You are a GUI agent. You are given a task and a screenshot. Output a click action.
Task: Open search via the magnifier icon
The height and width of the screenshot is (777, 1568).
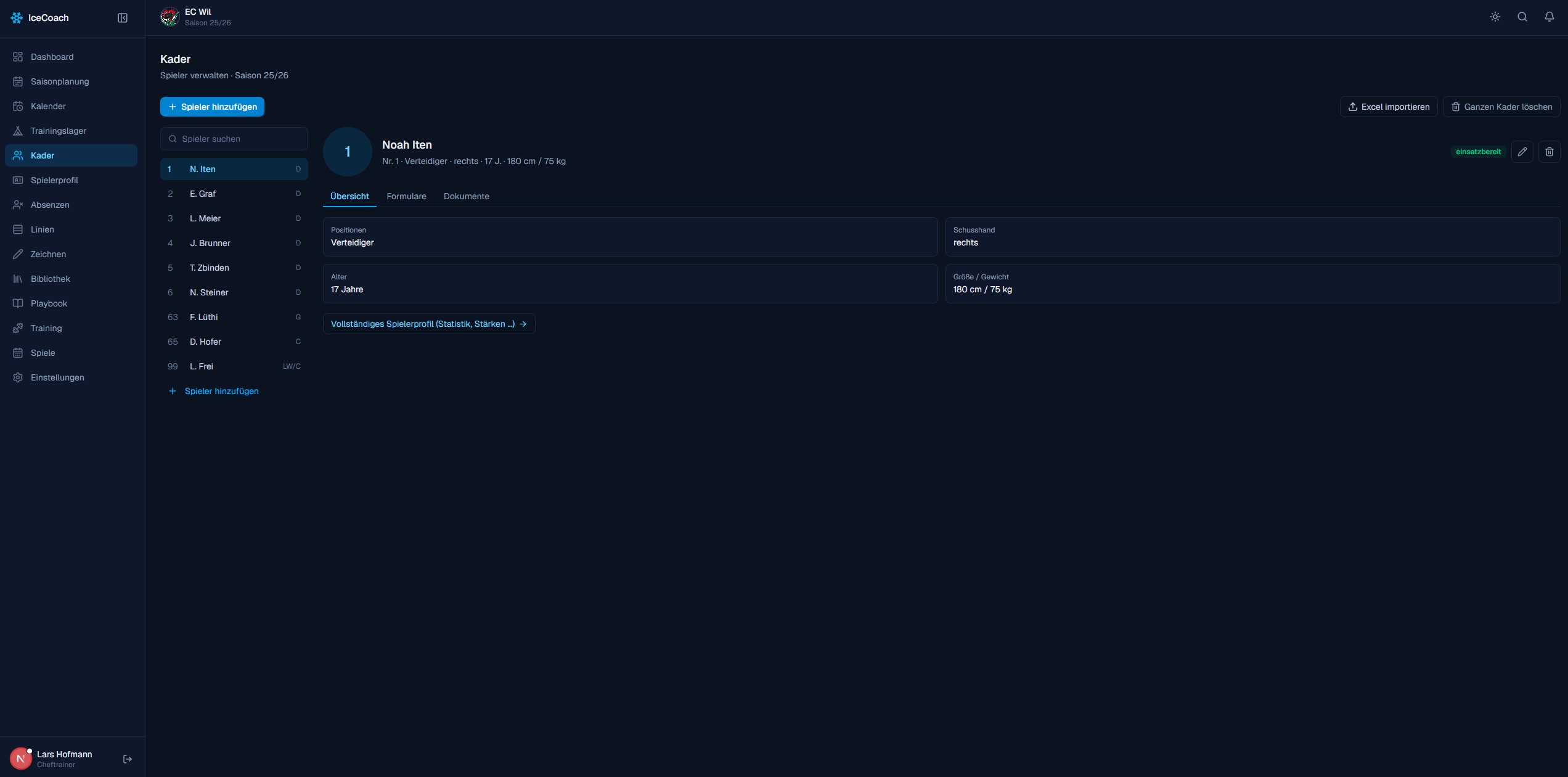tap(1522, 17)
